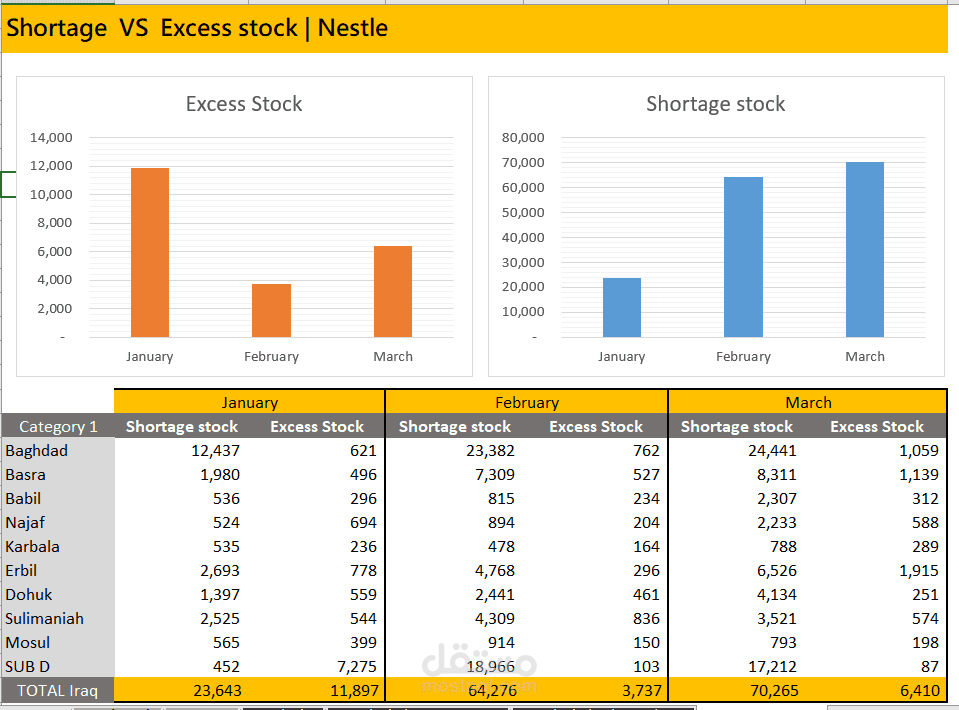Viewport: 959px width, 710px height.
Task: Select the sheet title cell mentioning Nestle
Action: [x=197, y=28]
